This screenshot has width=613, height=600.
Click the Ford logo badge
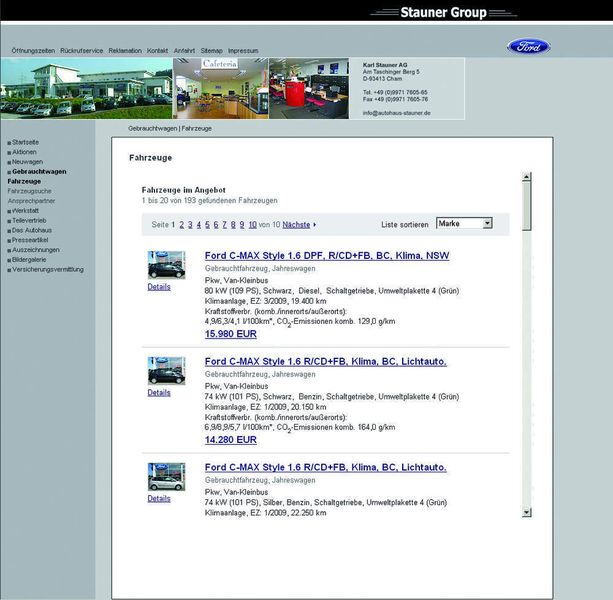[x=529, y=47]
